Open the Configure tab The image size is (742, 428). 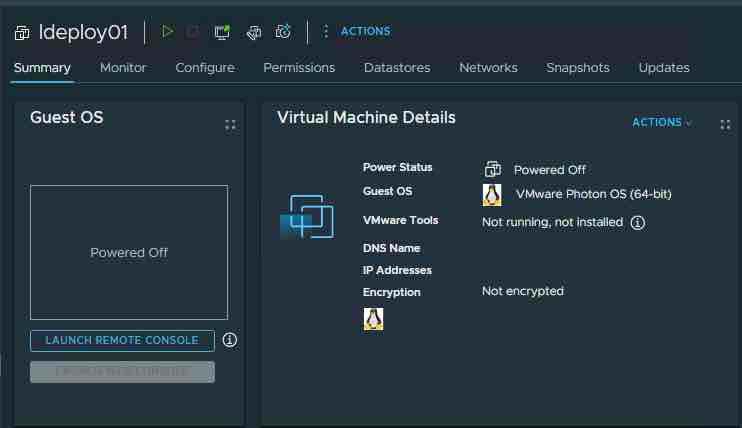click(205, 68)
